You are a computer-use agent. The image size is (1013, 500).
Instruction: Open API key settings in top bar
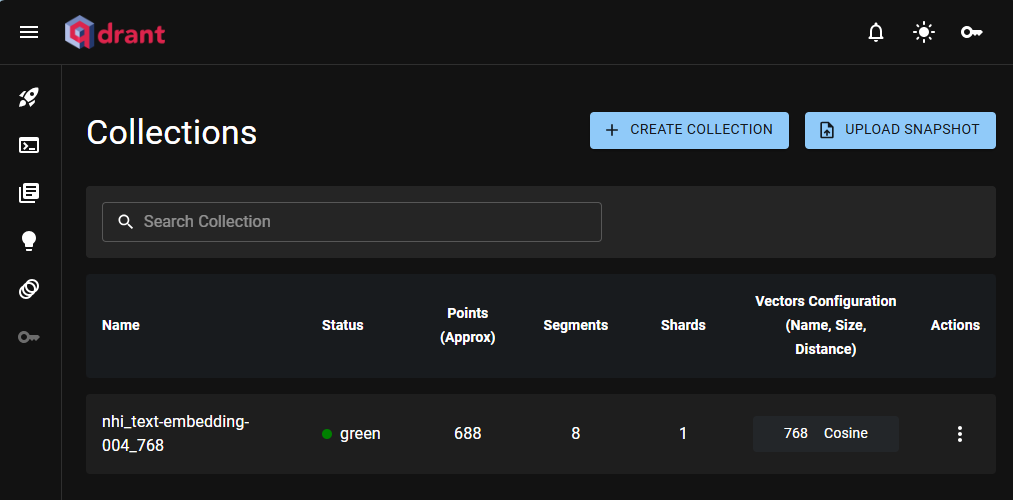971,33
